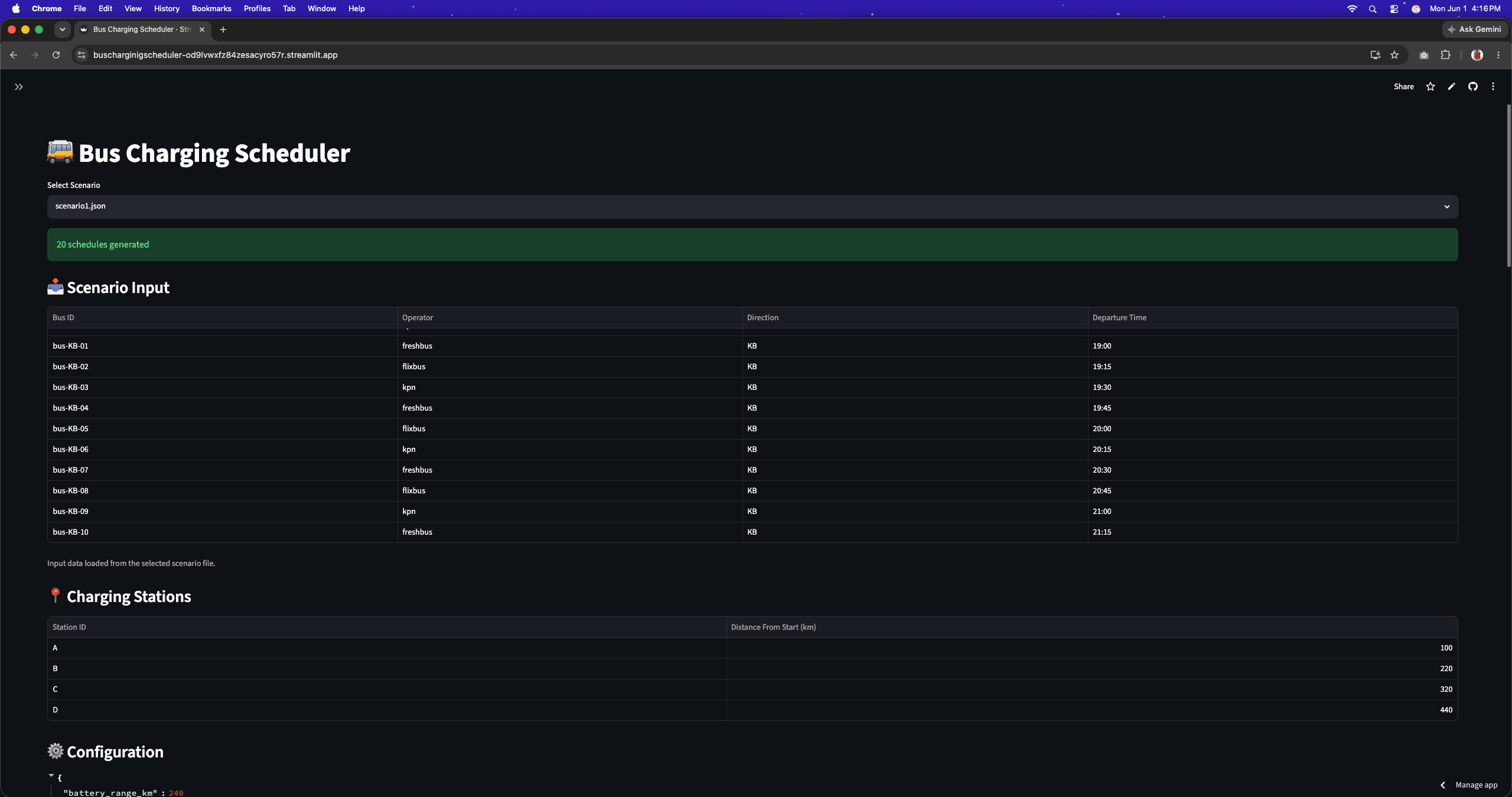The image size is (1512, 797).
Task: Open the View menu
Action: [x=133, y=8]
